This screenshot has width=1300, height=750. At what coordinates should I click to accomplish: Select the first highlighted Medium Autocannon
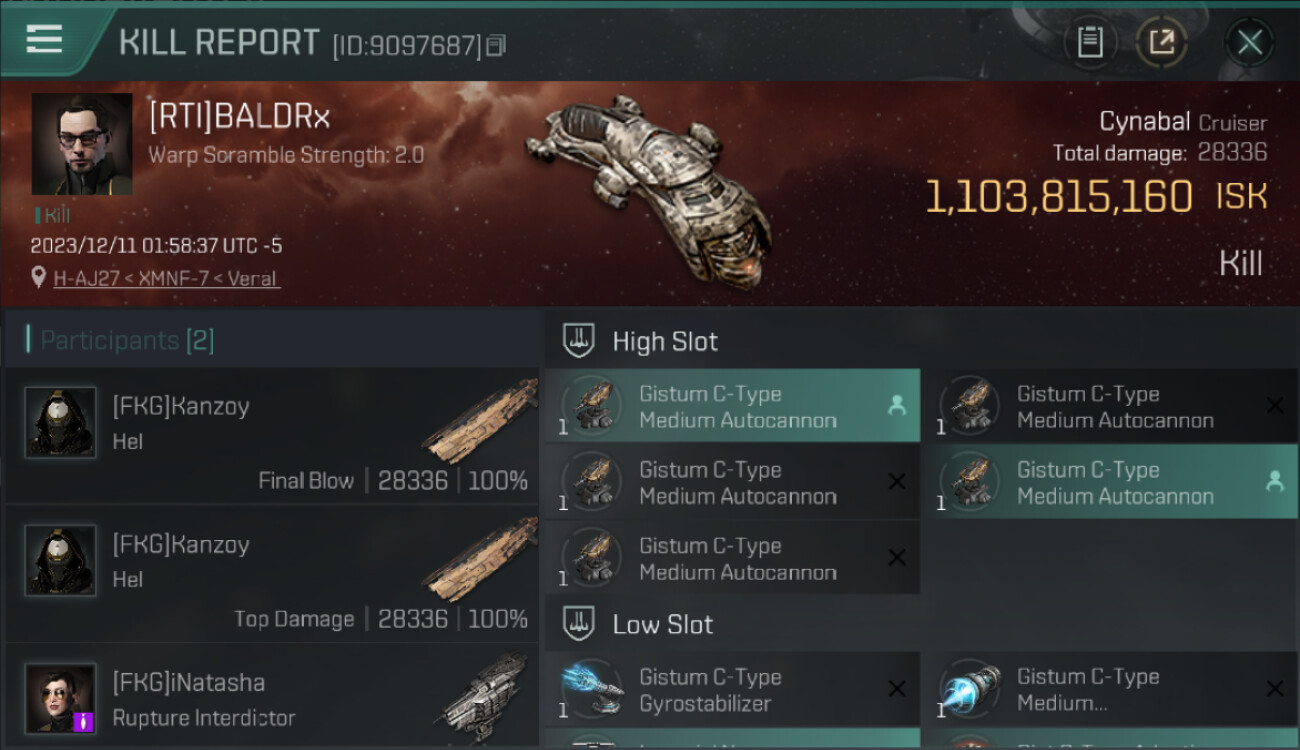coord(732,406)
